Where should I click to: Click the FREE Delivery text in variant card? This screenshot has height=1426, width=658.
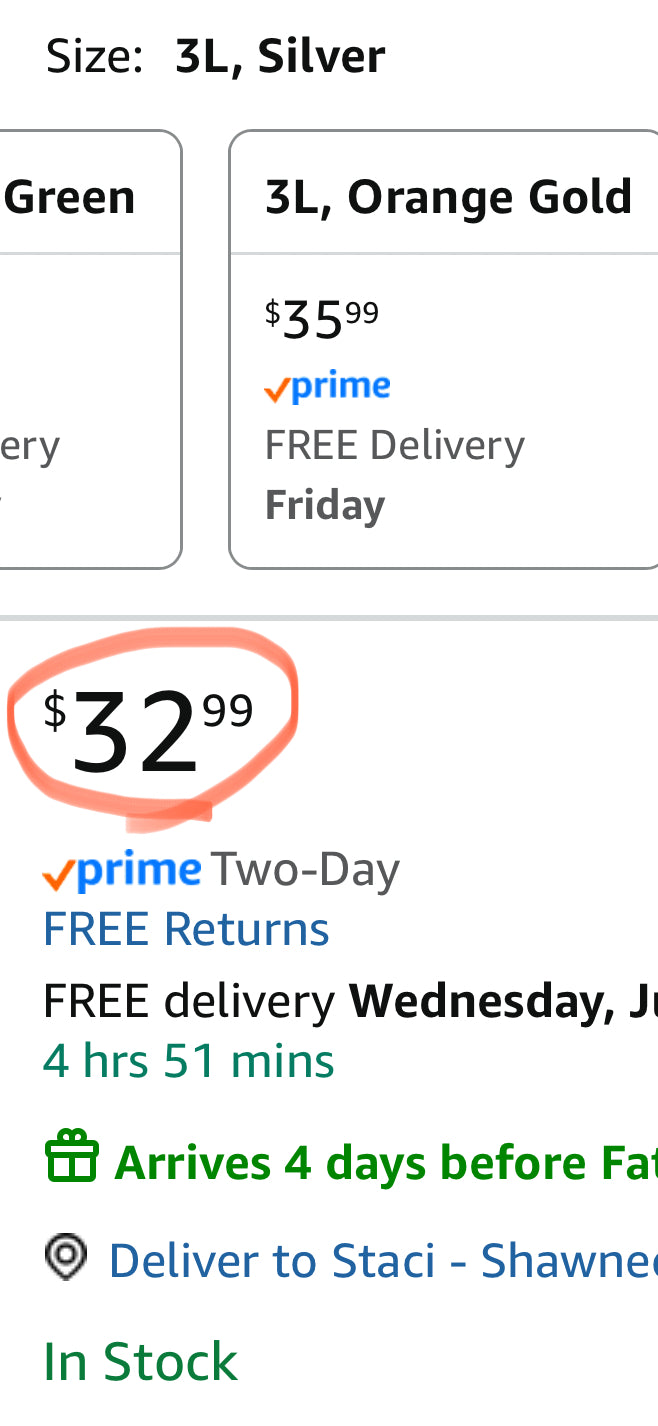click(x=394, y=445)
